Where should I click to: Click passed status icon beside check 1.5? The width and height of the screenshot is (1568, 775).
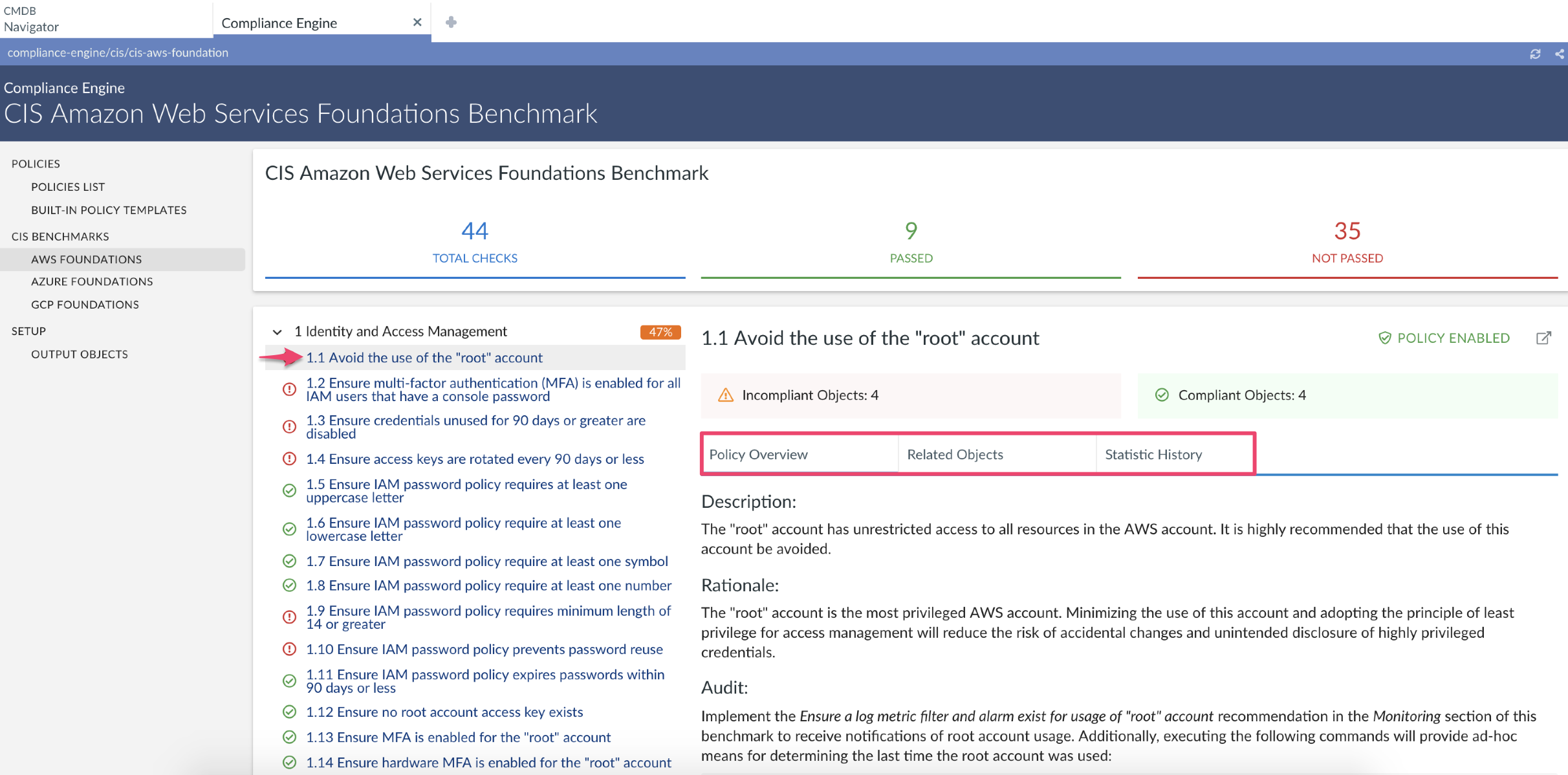click(289, 491)
